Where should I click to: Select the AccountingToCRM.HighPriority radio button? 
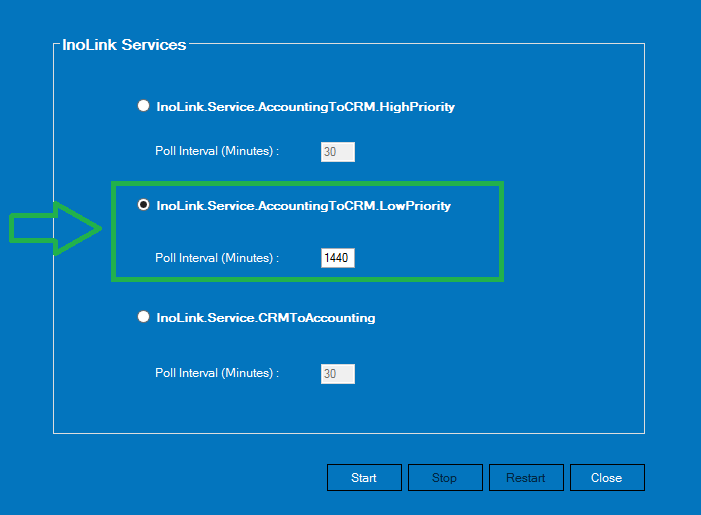coord(143,106)
